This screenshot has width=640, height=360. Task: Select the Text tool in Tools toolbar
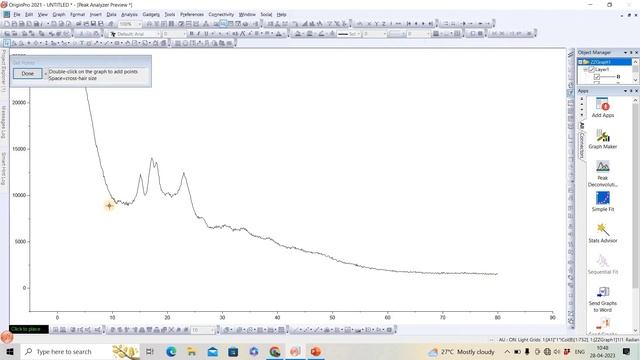(x=82, y=43)
